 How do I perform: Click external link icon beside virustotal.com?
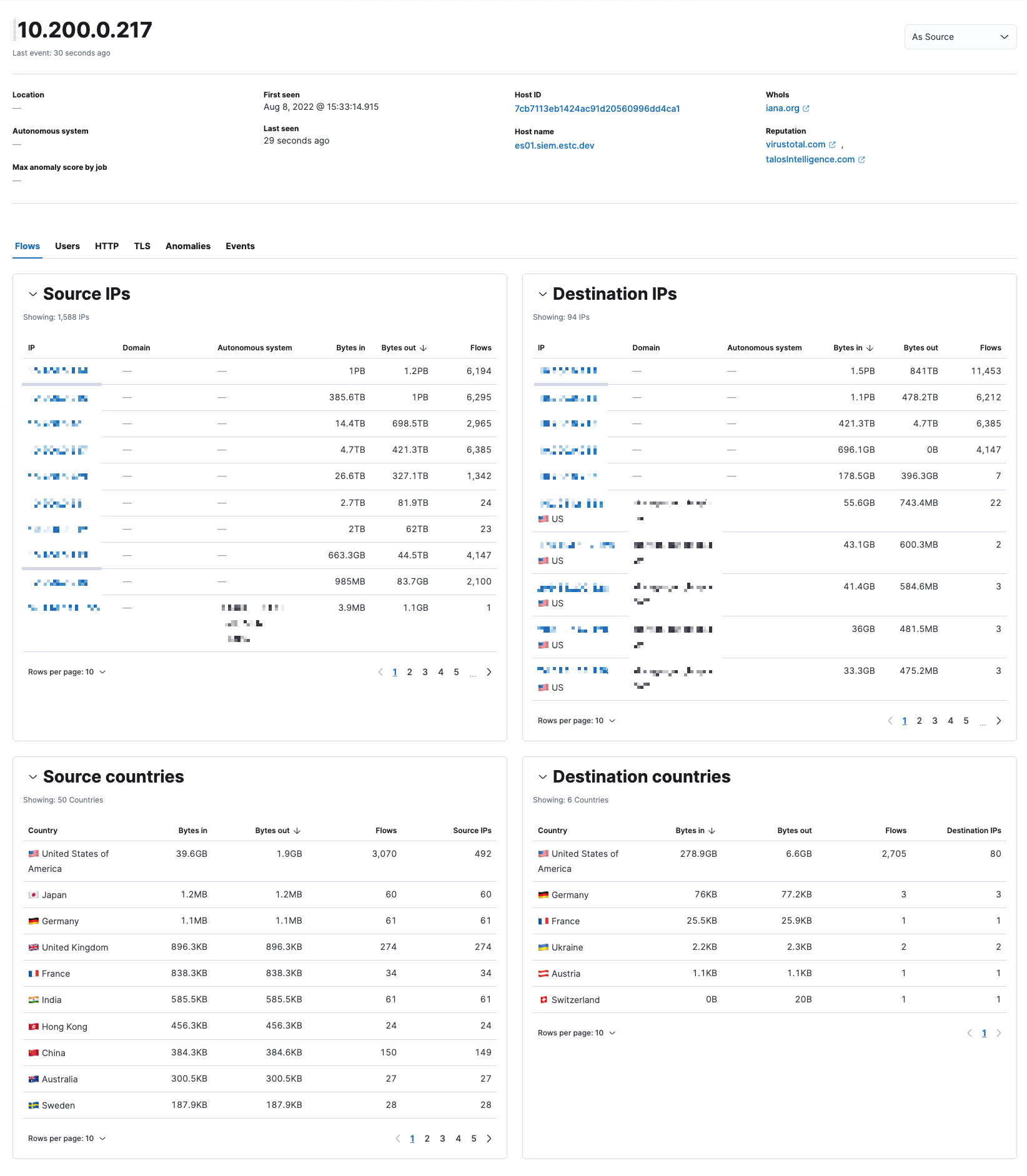click(x=833, y=144)
